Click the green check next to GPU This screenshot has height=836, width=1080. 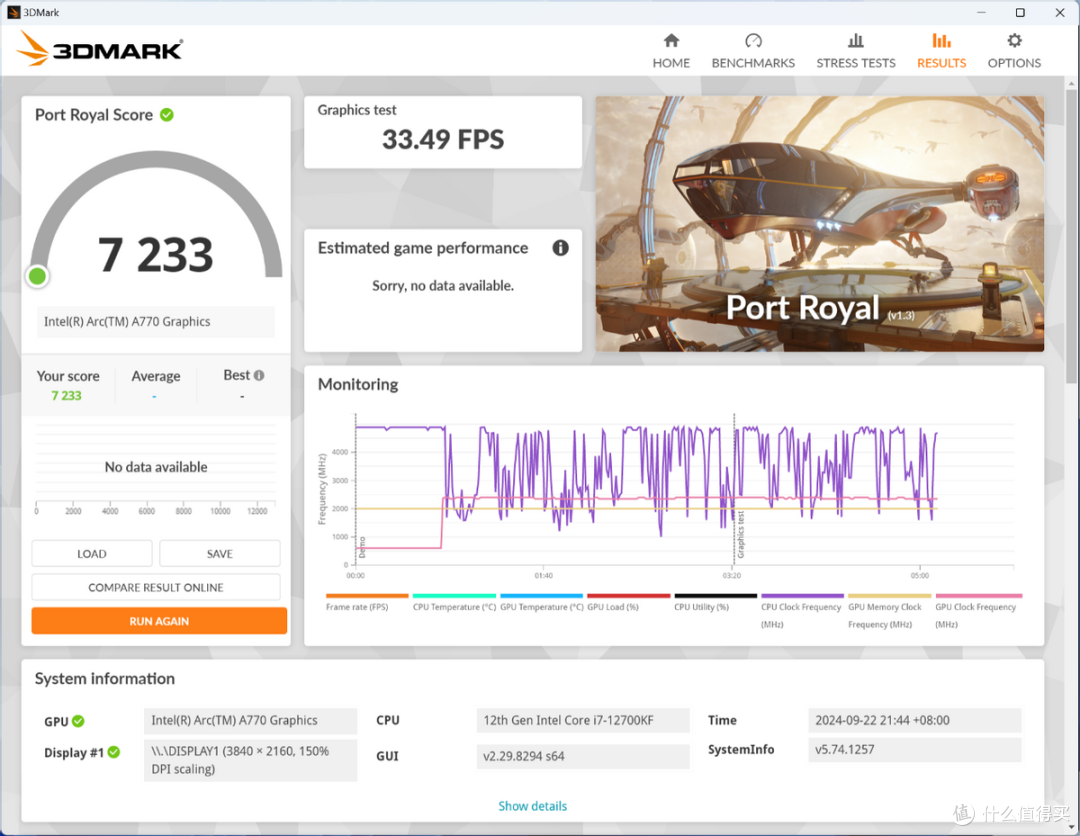(78, 721)
